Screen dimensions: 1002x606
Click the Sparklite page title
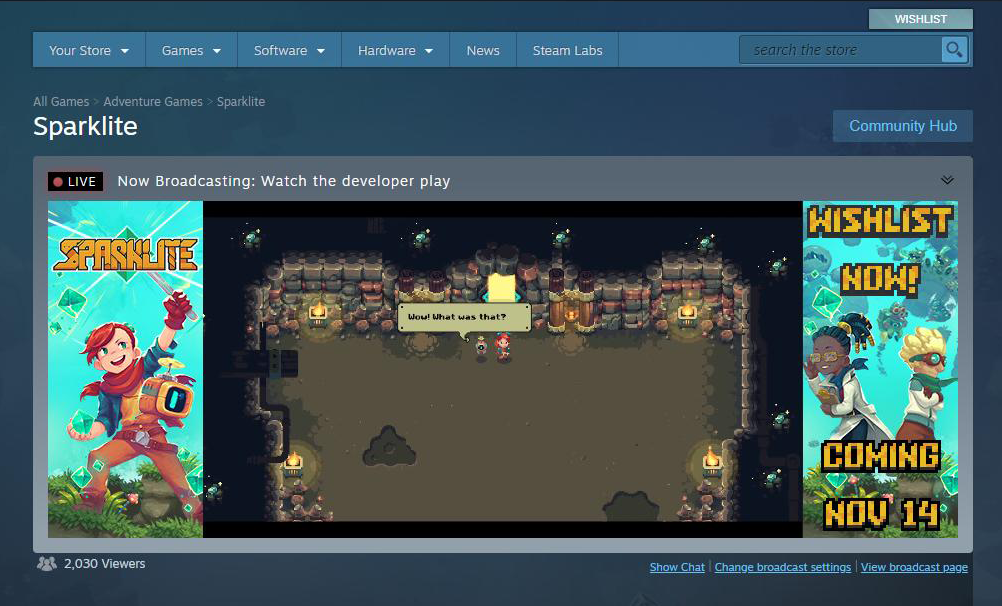tap(86, 127)
